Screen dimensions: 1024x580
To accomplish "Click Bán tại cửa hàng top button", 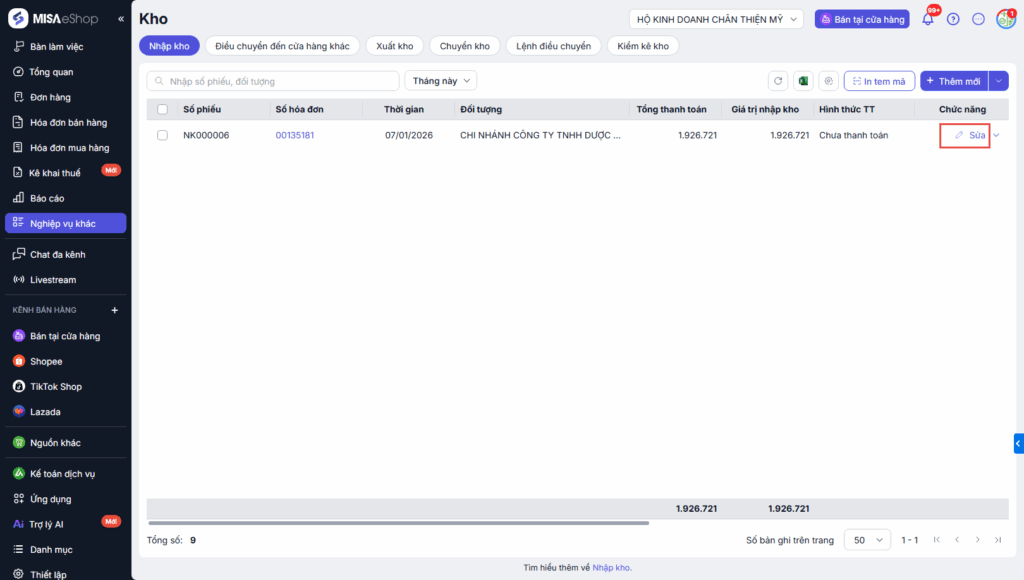I will click(x=862, y=19).
